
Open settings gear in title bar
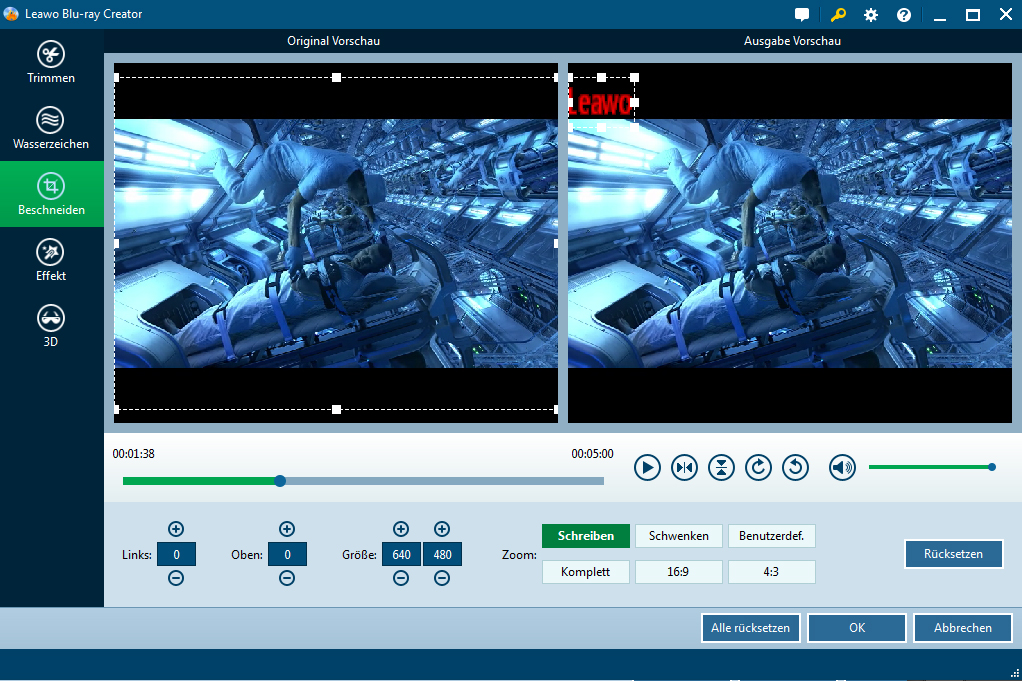pos(871,15)
